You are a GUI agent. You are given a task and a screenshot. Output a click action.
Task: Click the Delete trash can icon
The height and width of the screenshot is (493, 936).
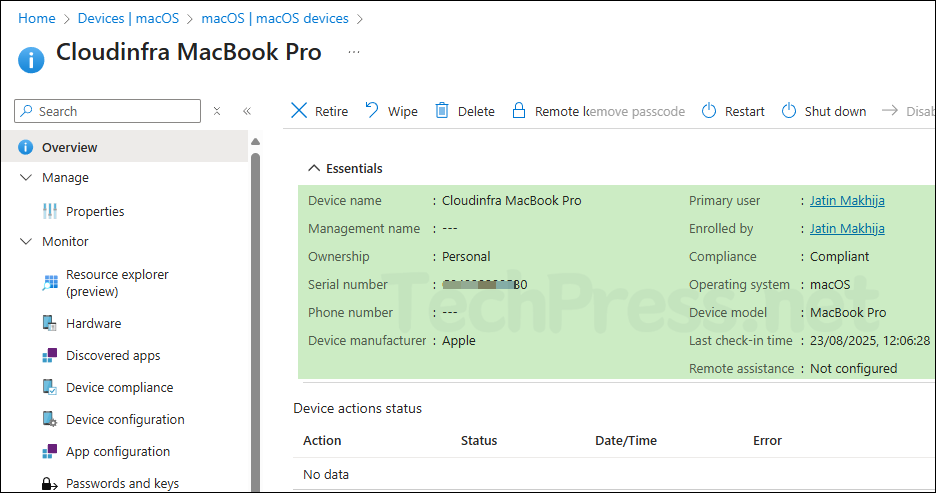point(442,110)
